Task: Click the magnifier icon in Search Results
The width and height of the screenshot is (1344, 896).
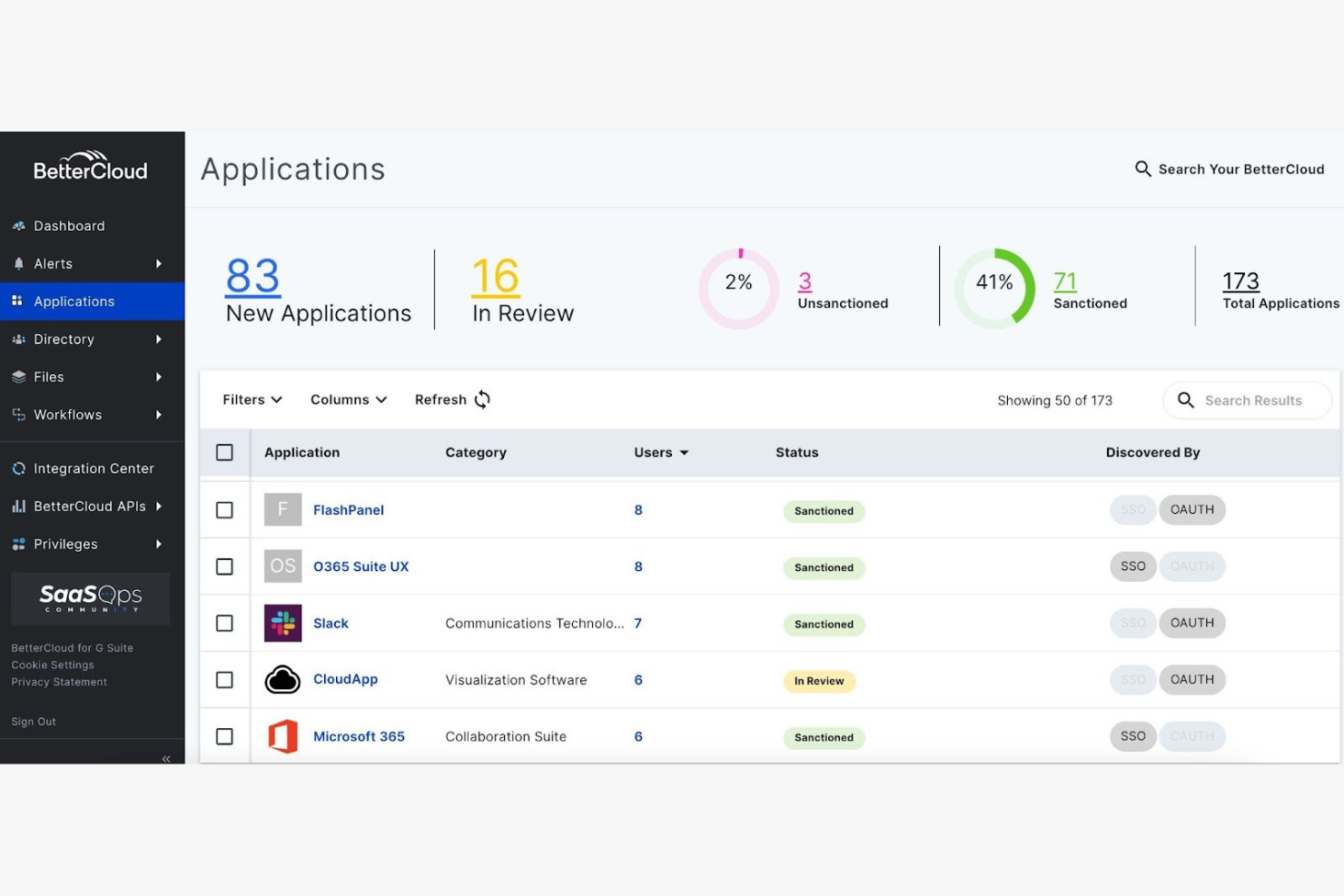Action: coord(1185,400)
